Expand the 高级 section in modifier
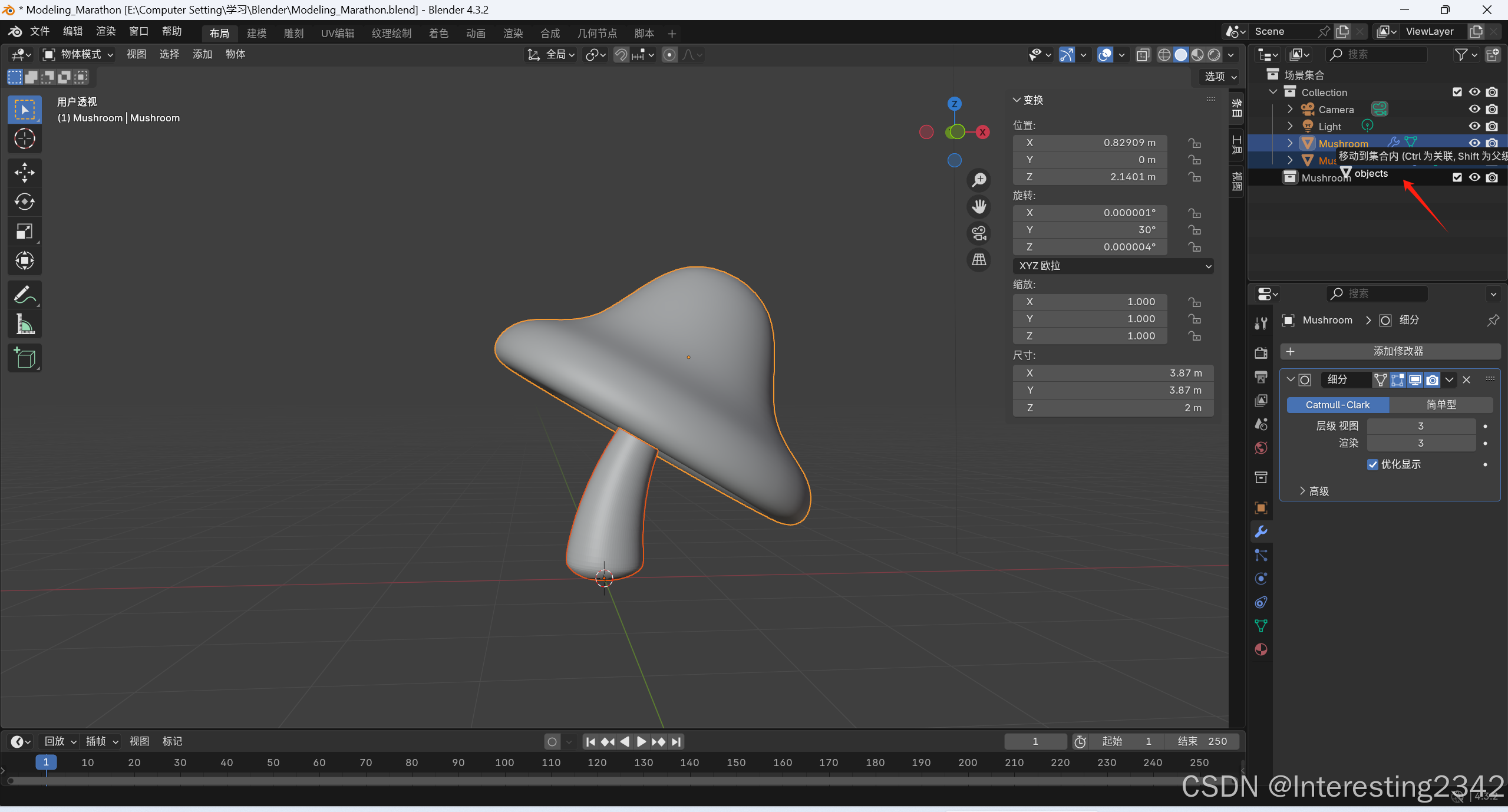This screenshot has height=812, width=1508. pos(1314,491)
